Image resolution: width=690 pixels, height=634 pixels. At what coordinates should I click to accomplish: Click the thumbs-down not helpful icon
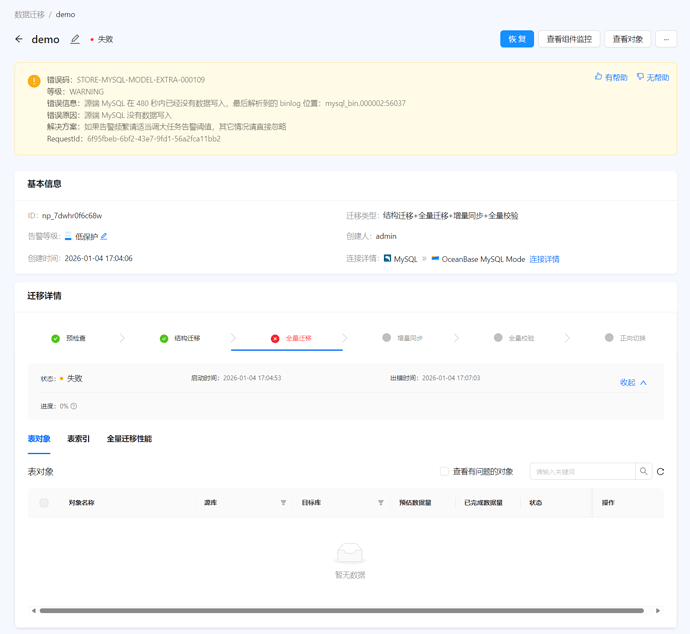[x=641, y=77]
